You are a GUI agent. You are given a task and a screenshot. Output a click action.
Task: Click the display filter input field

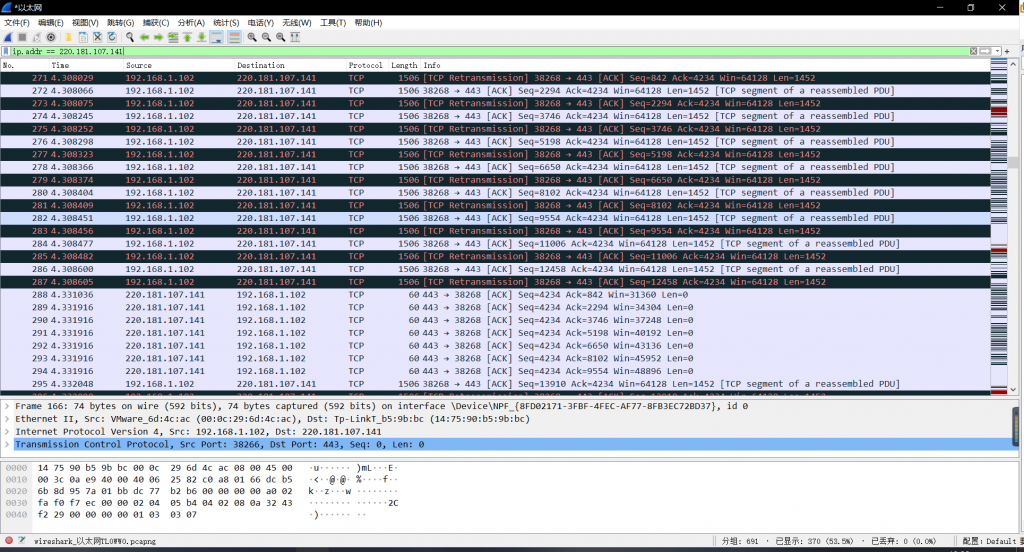point(490,51)
